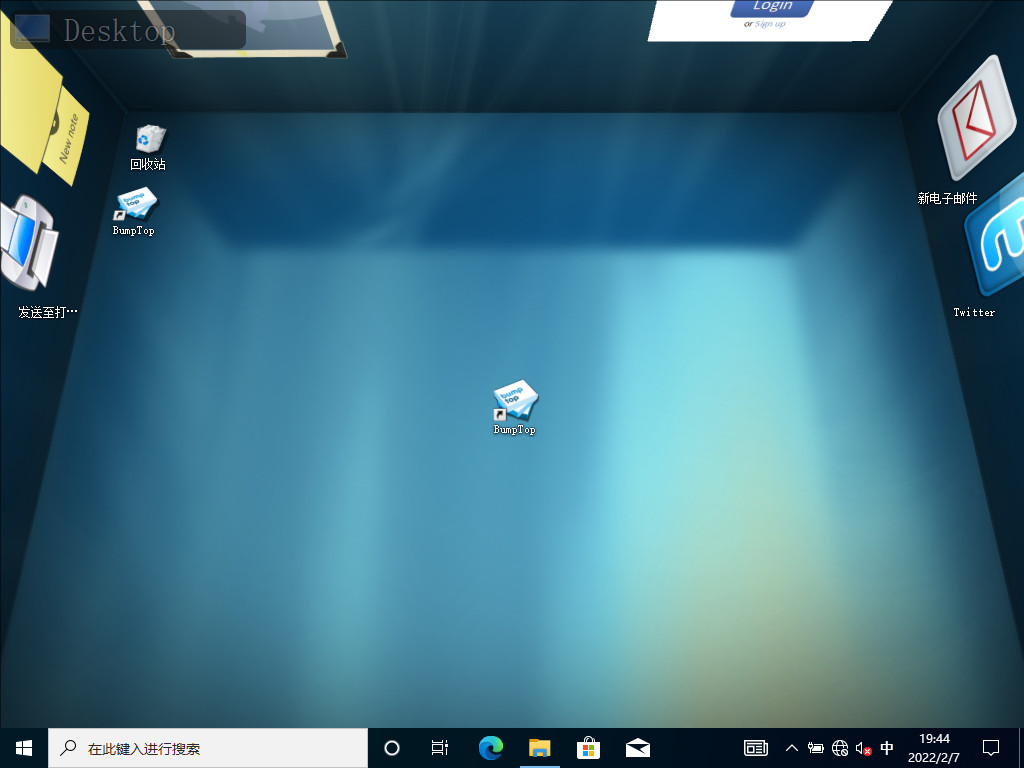Click the battery icon in the system tray
Screen dimensions: 1024x768
tap(815, 748)
